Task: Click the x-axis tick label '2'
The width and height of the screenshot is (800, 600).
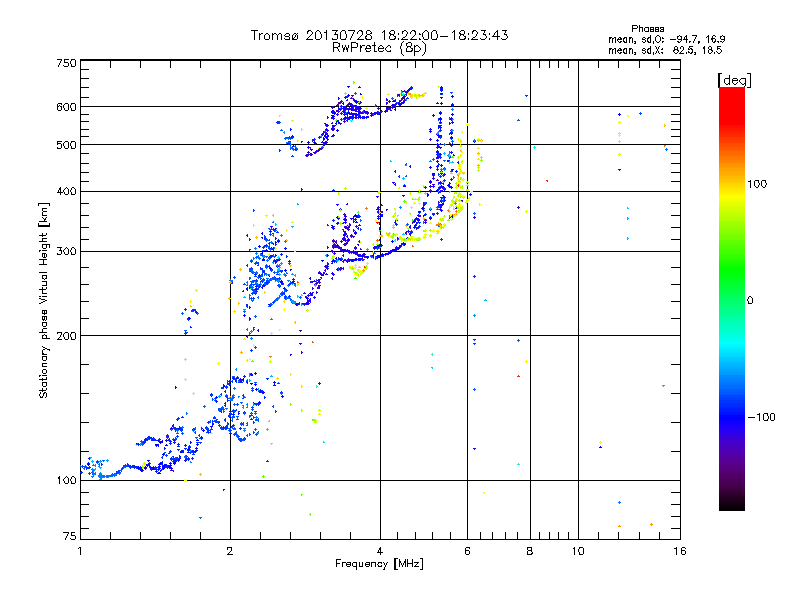Action: point(230,551)
